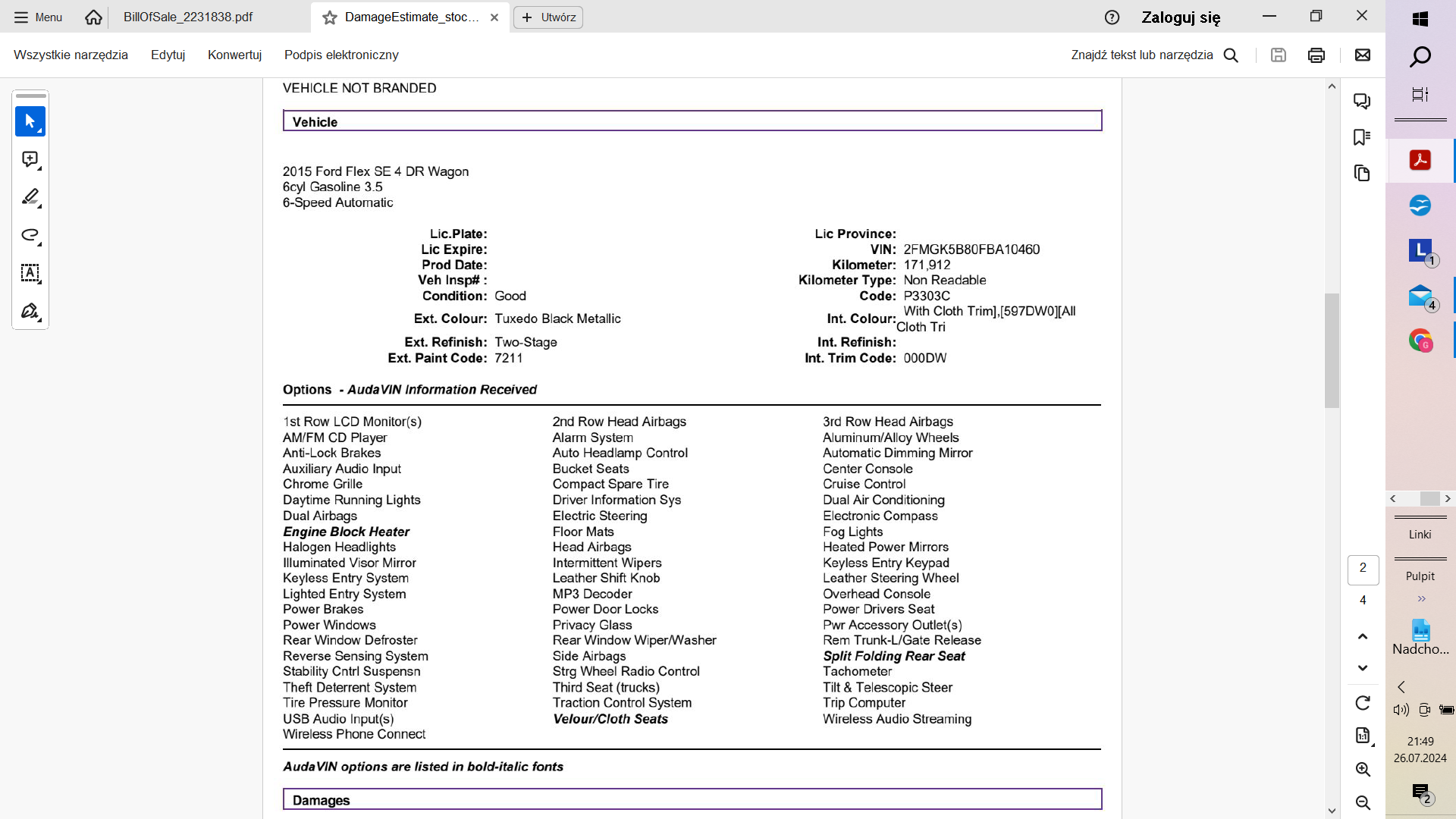Expand Pulpit toolbar double chevron
This screenshot has height=819, width=1456.
point(1421,598)
